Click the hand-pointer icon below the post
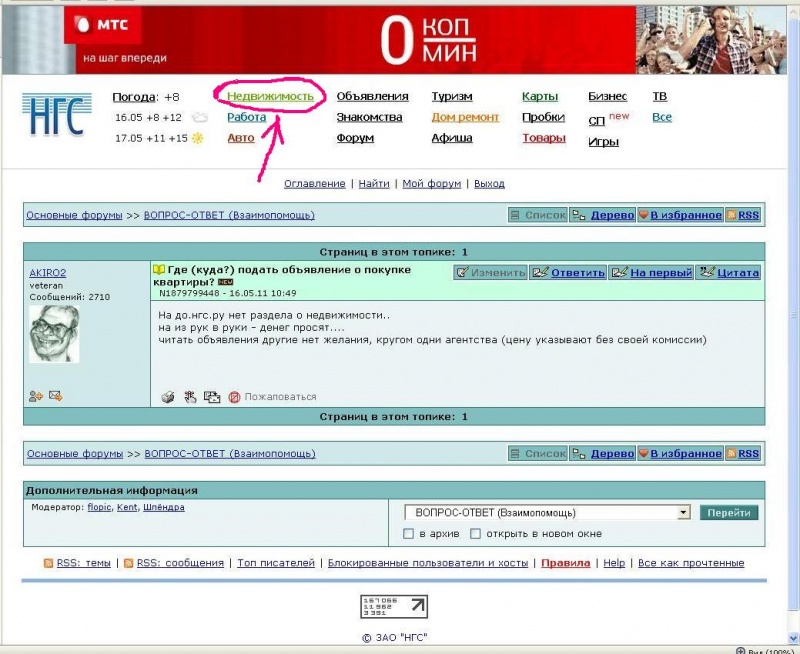 (x=190, y=397)
